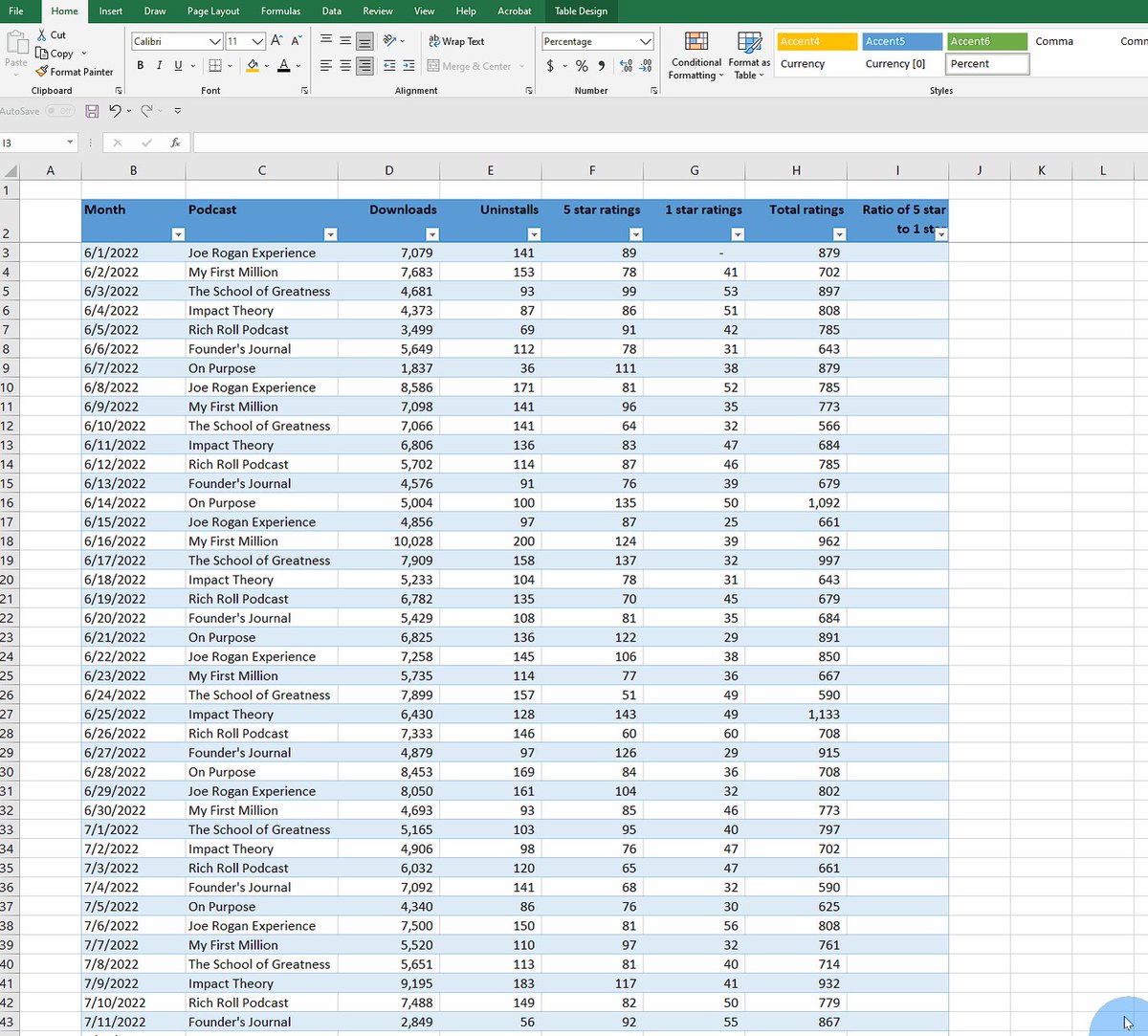Open the Conditional Formatting menu
This screenshot has width=1148, height=1036.
[x=696, y=55]
